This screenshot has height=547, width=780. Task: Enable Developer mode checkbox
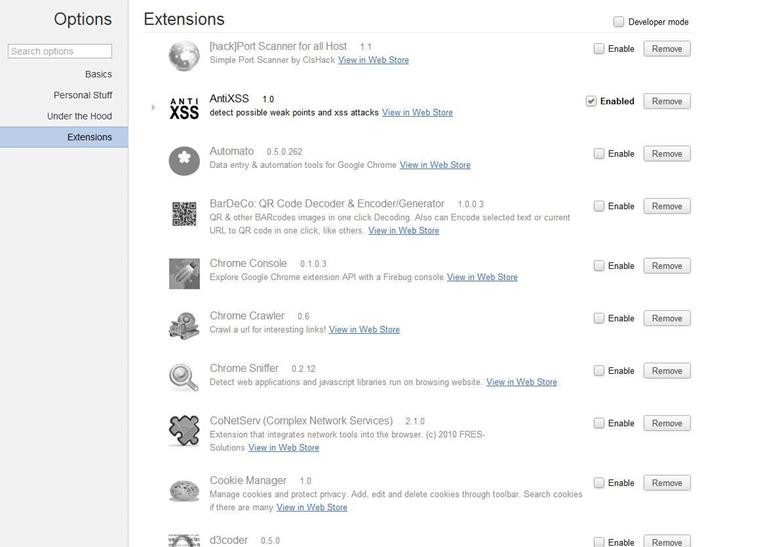(x=619, y=22)
